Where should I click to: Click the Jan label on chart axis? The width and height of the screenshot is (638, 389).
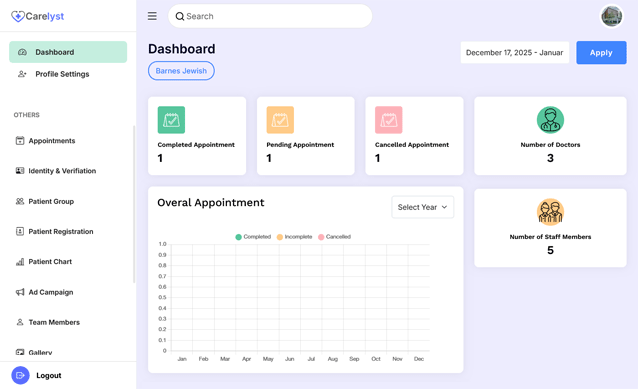[182, 359]
